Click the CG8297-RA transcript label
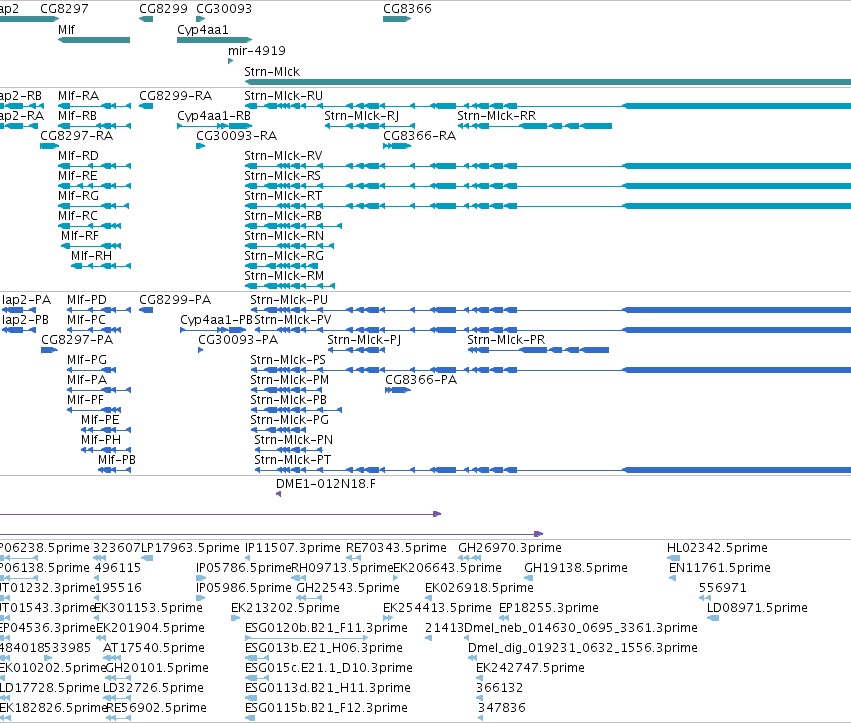851x723 pixels. point(77,136)
